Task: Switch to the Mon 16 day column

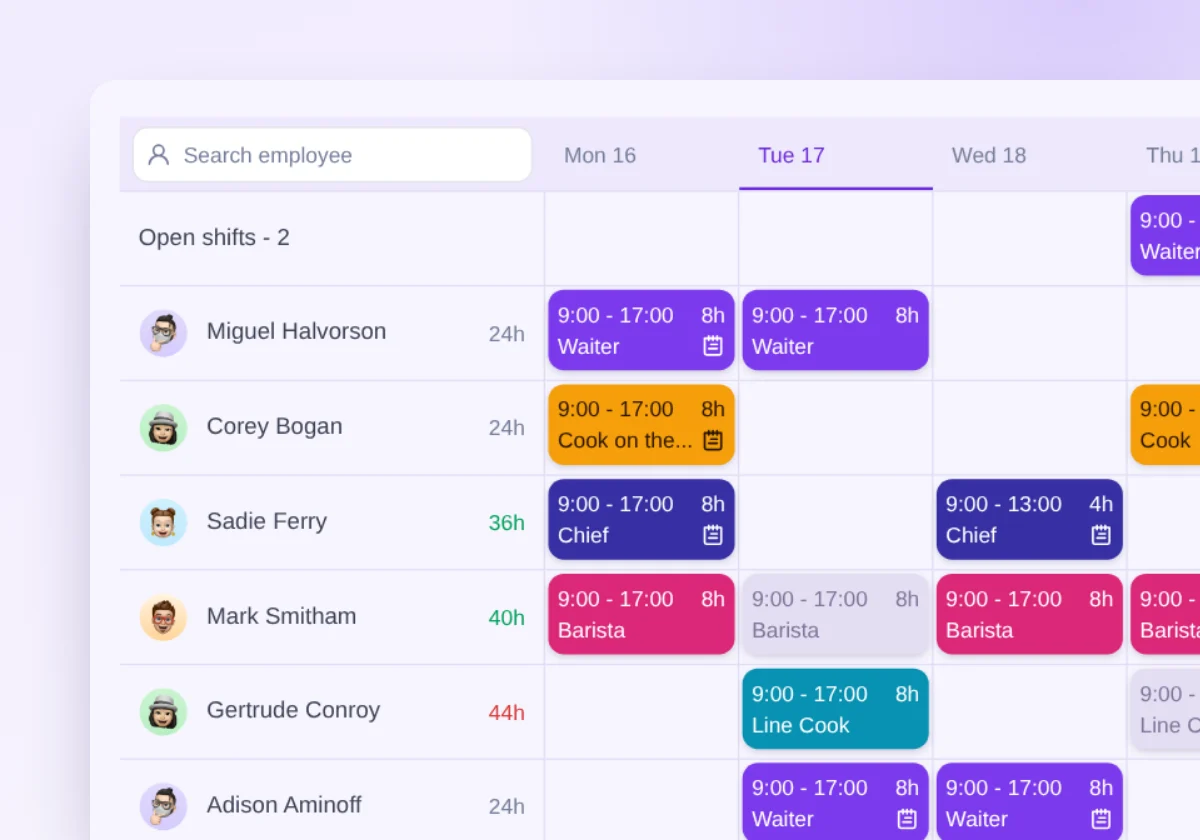Action: point(600,155)
